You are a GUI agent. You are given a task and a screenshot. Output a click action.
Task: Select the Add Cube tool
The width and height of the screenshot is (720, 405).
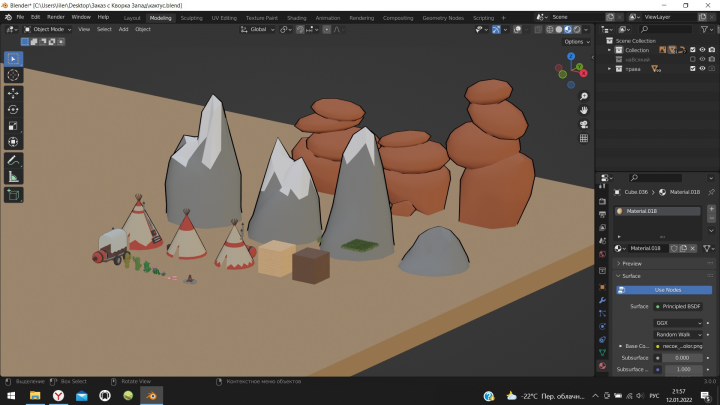point(13,195)
